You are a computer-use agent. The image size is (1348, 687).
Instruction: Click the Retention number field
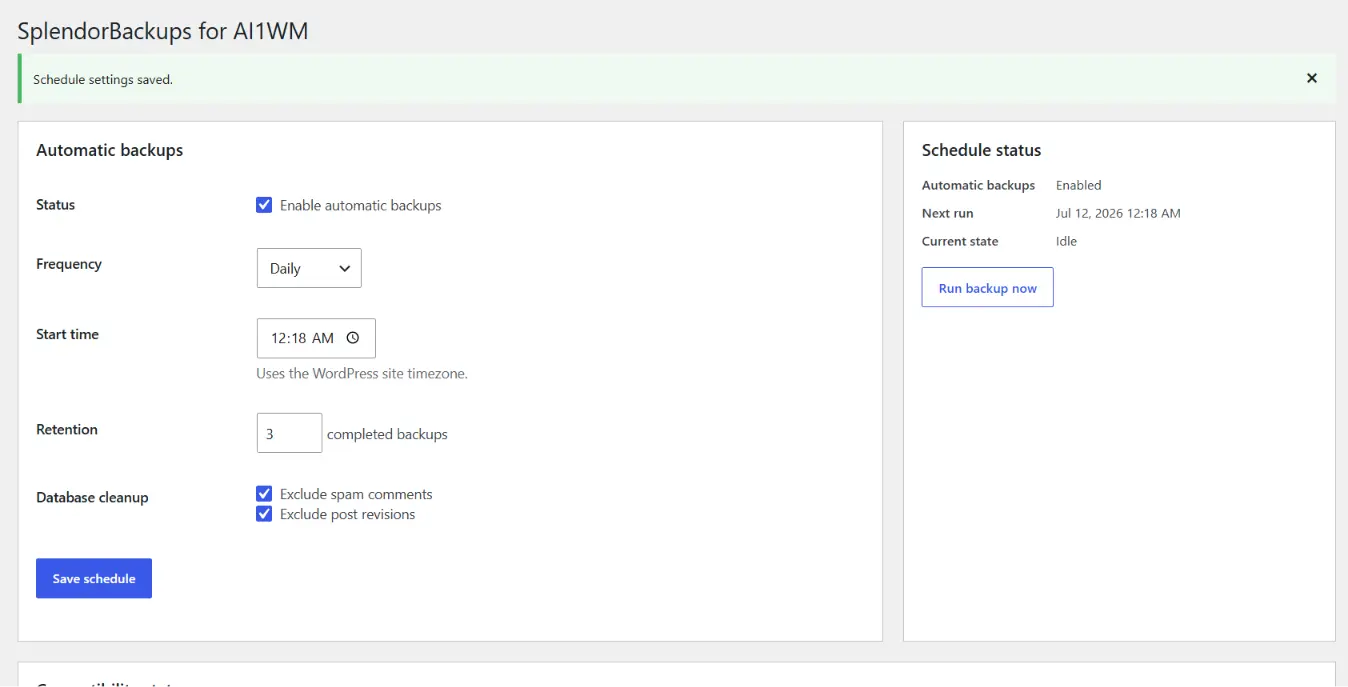pos(289,433)
